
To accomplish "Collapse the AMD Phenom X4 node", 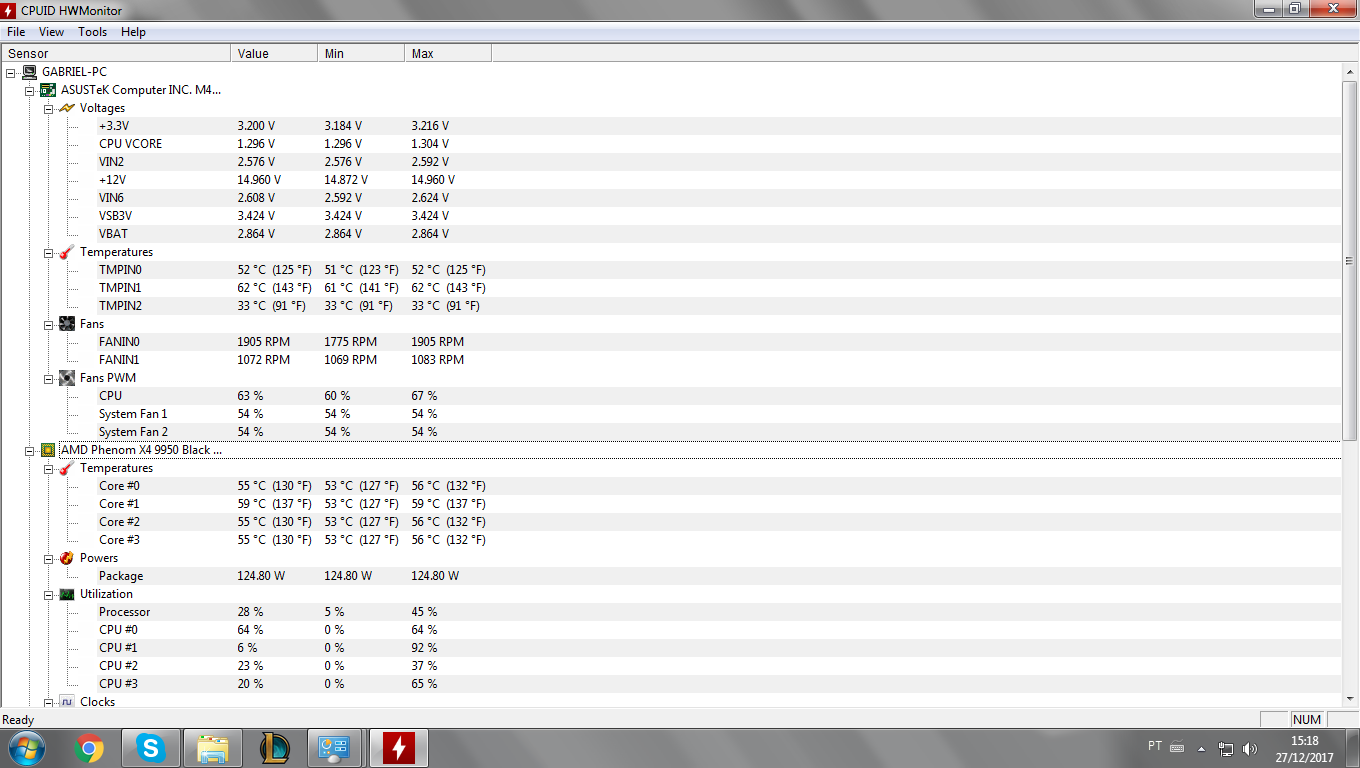I will tap(29, 450).
